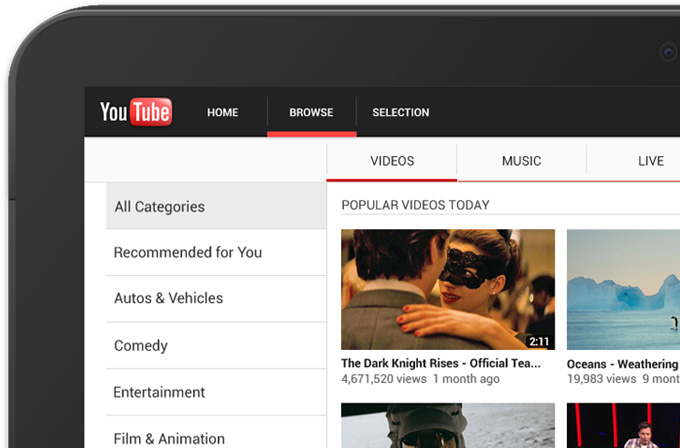Click 'The Dark Knight Rises - Official Tea...' title
Viewport: 680px width, 448px height.
(x=441, y=363)
